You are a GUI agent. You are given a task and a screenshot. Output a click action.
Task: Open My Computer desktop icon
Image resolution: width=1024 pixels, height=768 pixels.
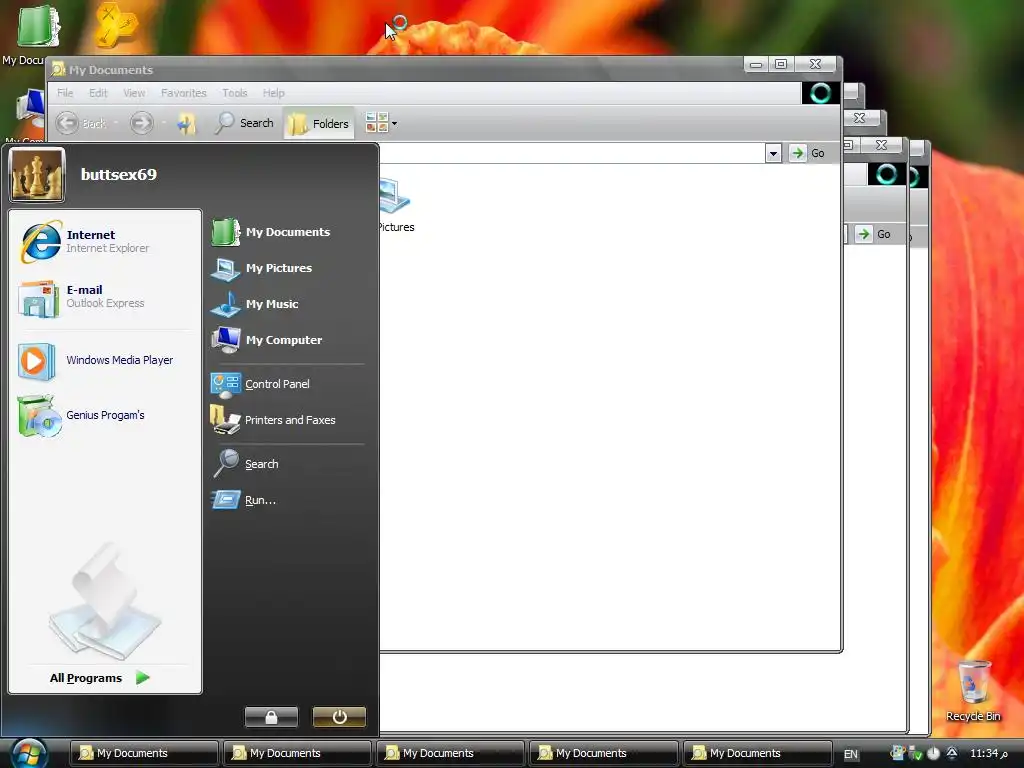pyautogui.click(x=27, y=115)
